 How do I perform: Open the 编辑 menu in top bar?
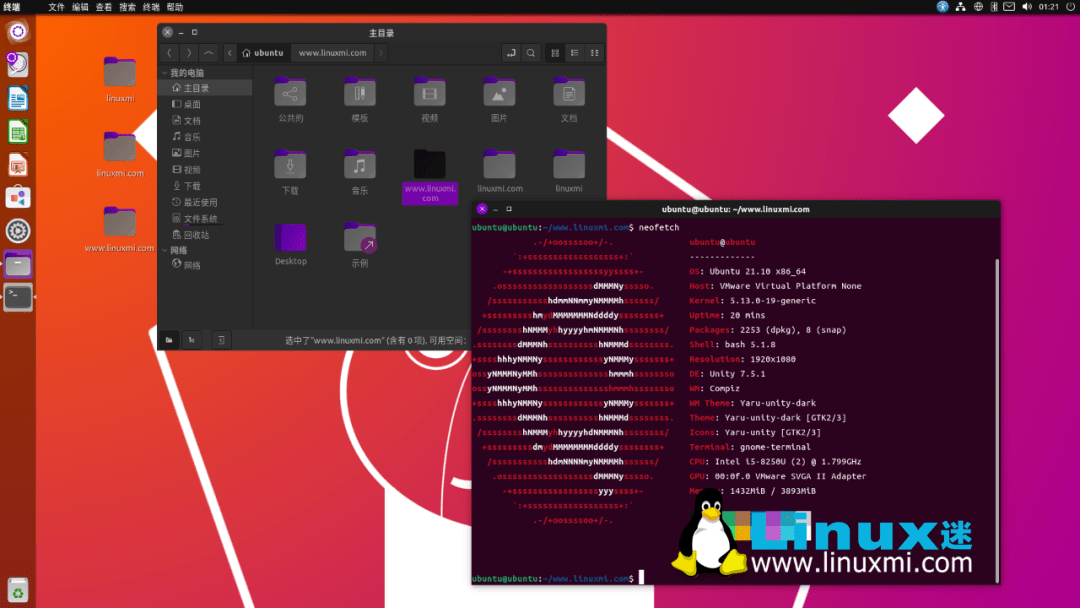pos(79,6)
